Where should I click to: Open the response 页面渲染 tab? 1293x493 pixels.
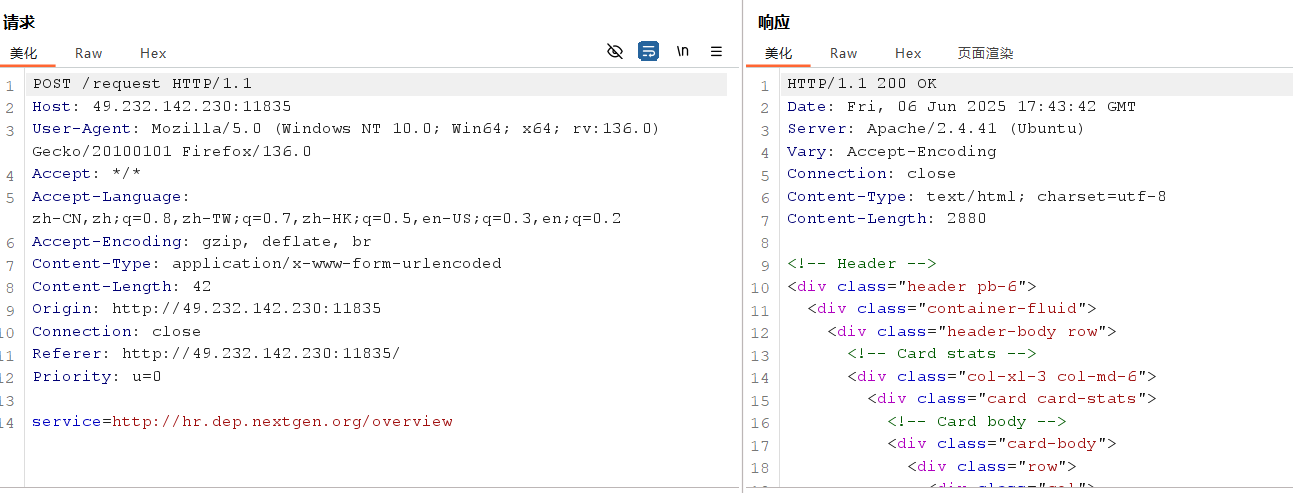[x=985, y=53]
